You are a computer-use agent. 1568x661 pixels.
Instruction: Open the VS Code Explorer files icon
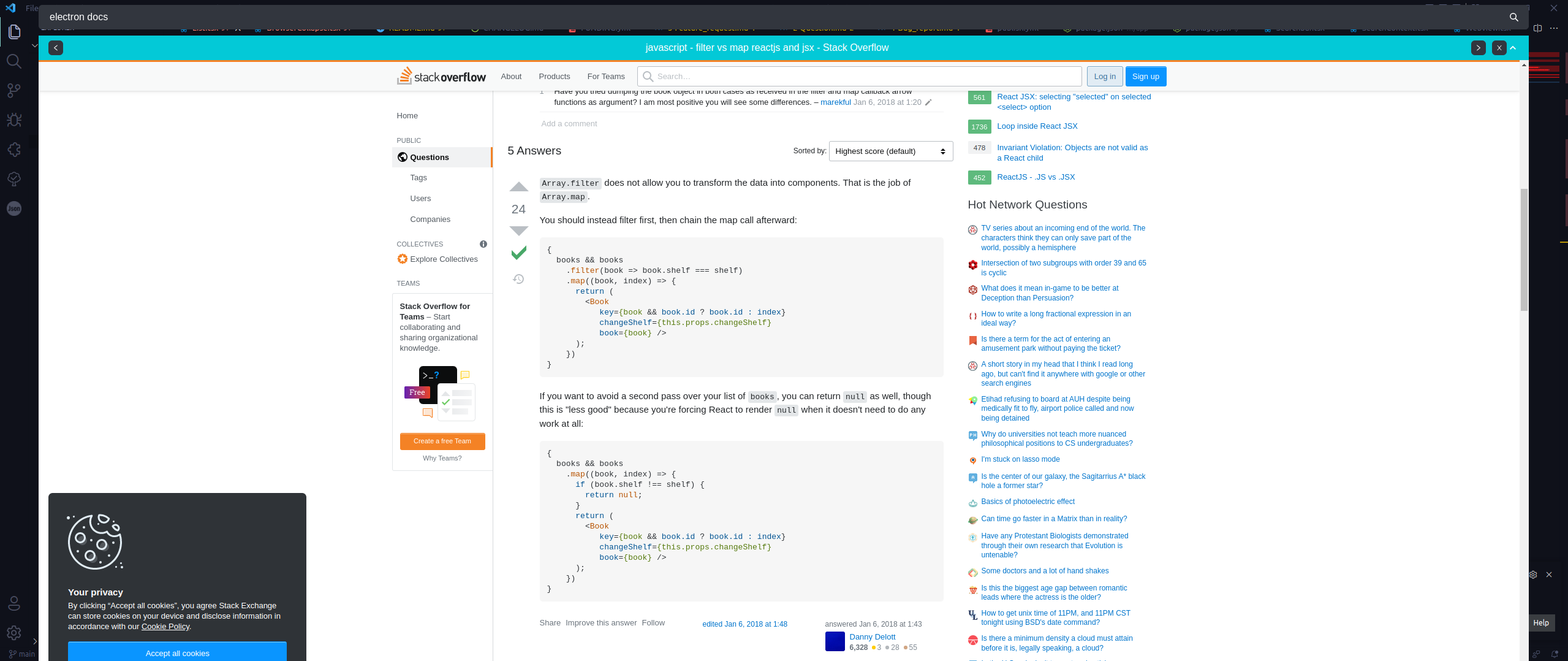[x=14, y=31]
